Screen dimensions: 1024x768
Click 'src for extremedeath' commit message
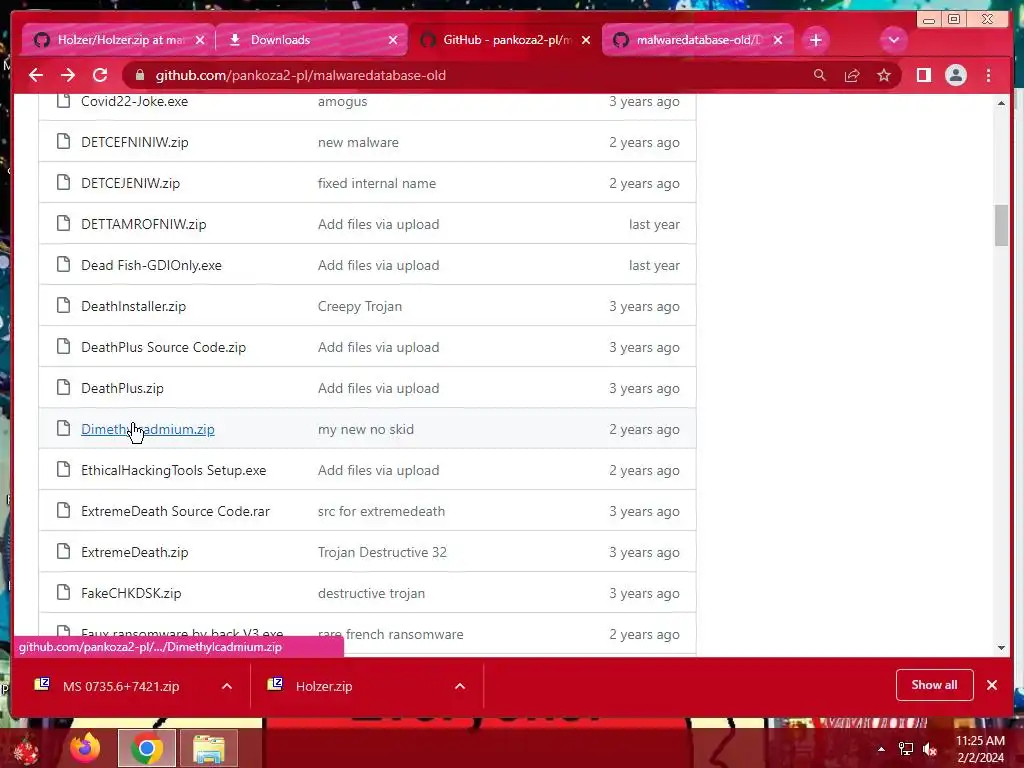[381, 511]
